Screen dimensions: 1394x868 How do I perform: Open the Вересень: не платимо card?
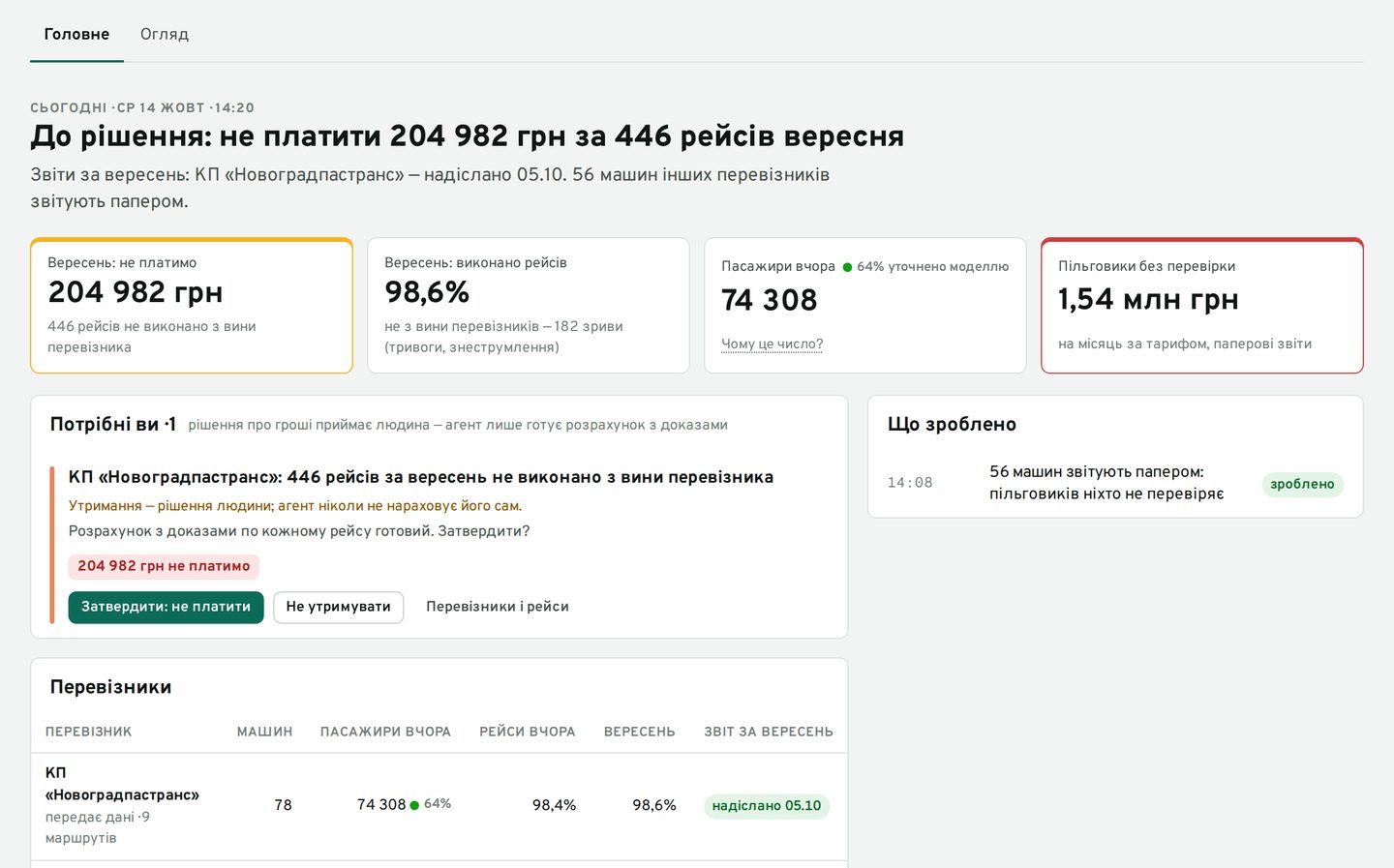[192, 305]
